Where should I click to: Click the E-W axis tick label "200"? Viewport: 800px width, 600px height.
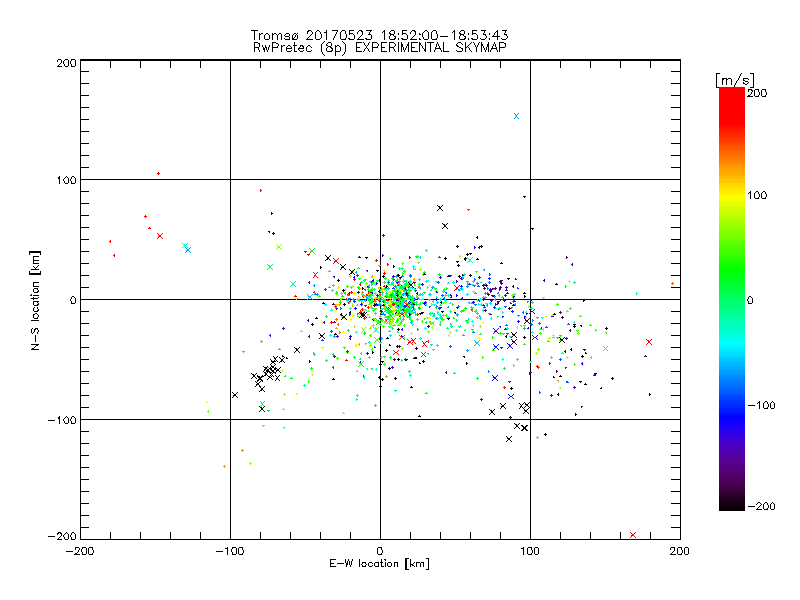(x=679, y=551)
